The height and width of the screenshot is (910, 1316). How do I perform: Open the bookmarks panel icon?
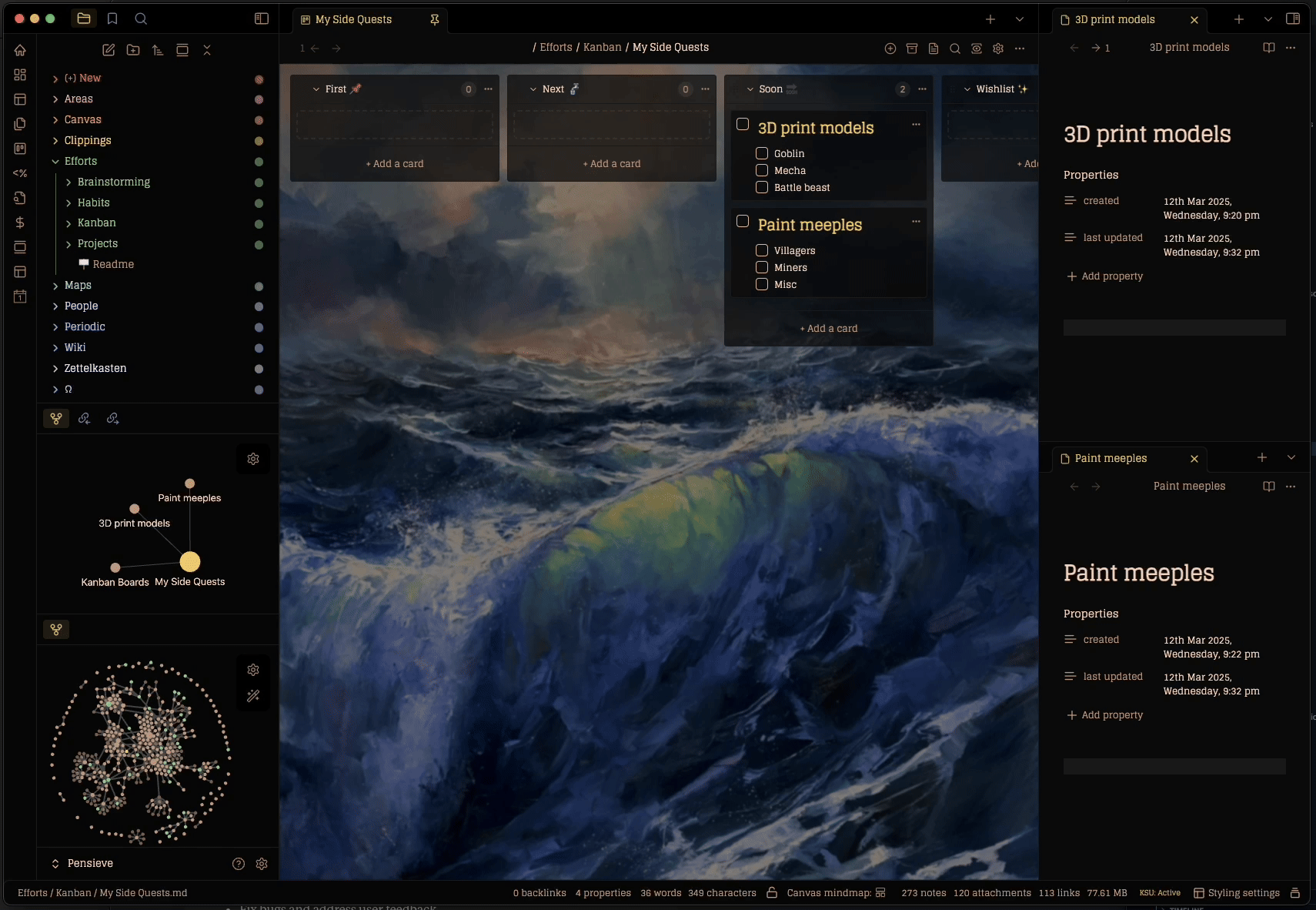(x=112, y=18)
